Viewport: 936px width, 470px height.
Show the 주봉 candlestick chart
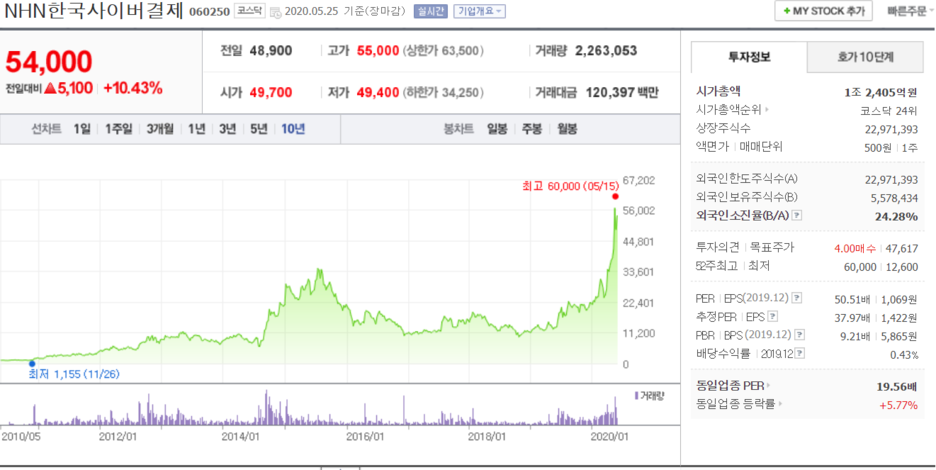531,129
